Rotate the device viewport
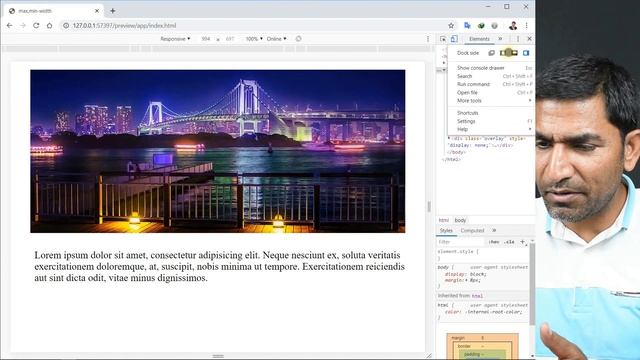The image size is (640, 360). [298, 39]
